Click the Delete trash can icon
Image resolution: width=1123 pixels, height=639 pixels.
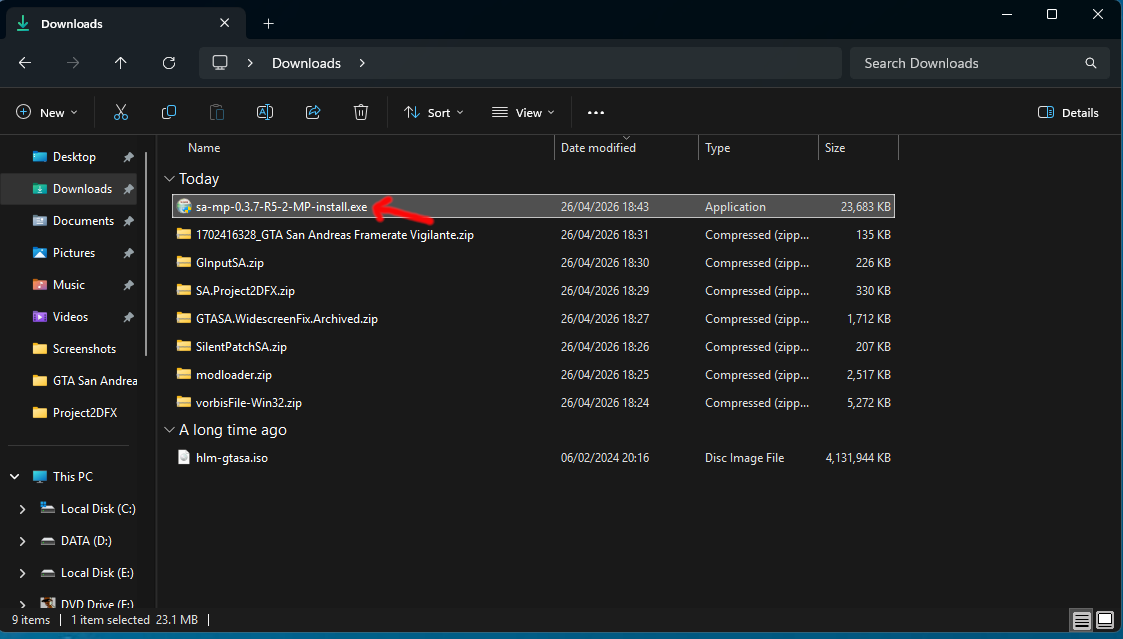point(361,112)
